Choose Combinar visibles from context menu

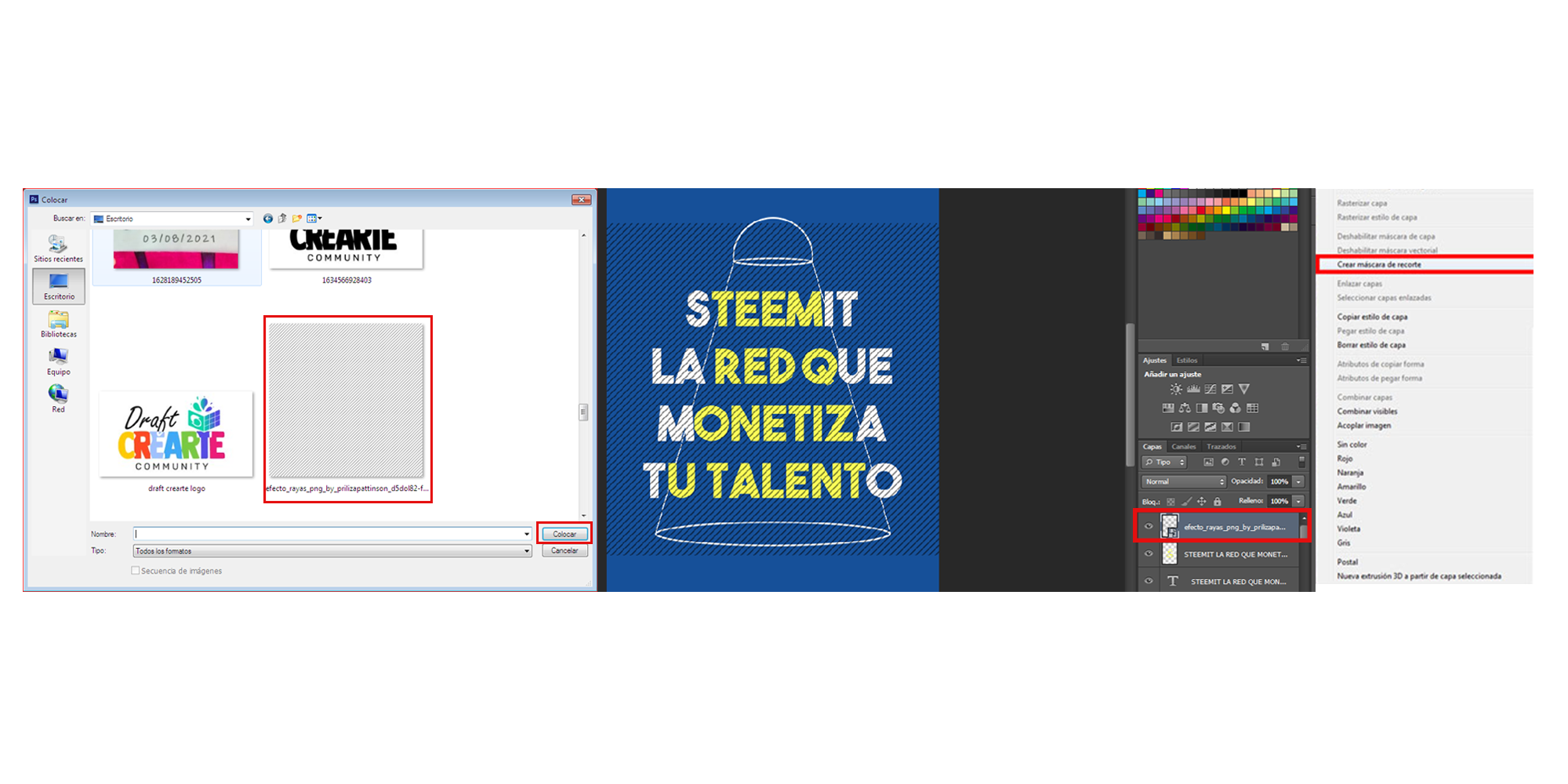pos(1367,412)
